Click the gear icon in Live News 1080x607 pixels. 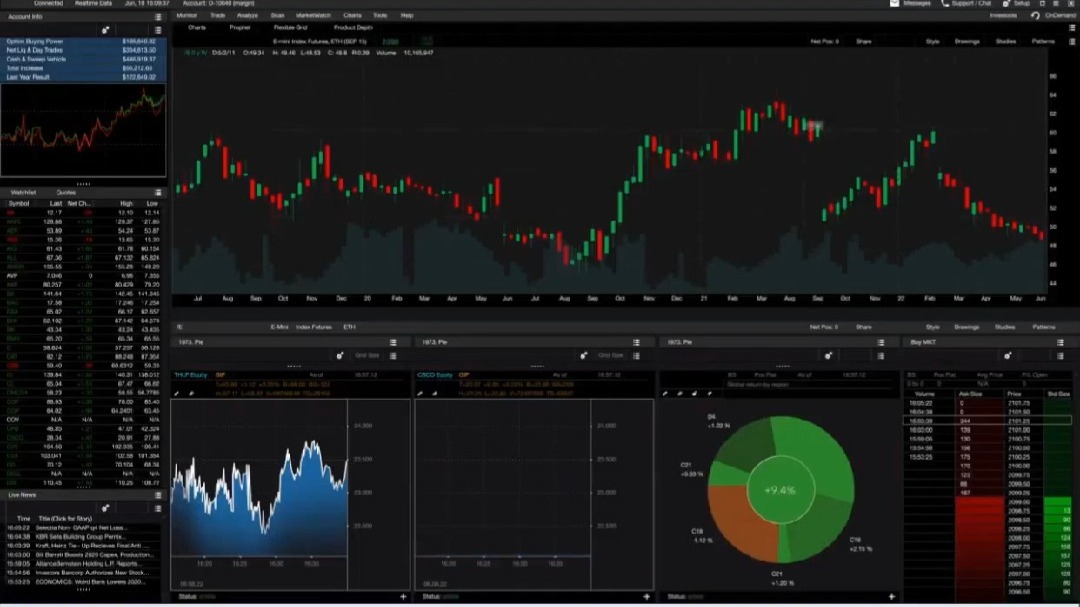[x=105, y=508]
